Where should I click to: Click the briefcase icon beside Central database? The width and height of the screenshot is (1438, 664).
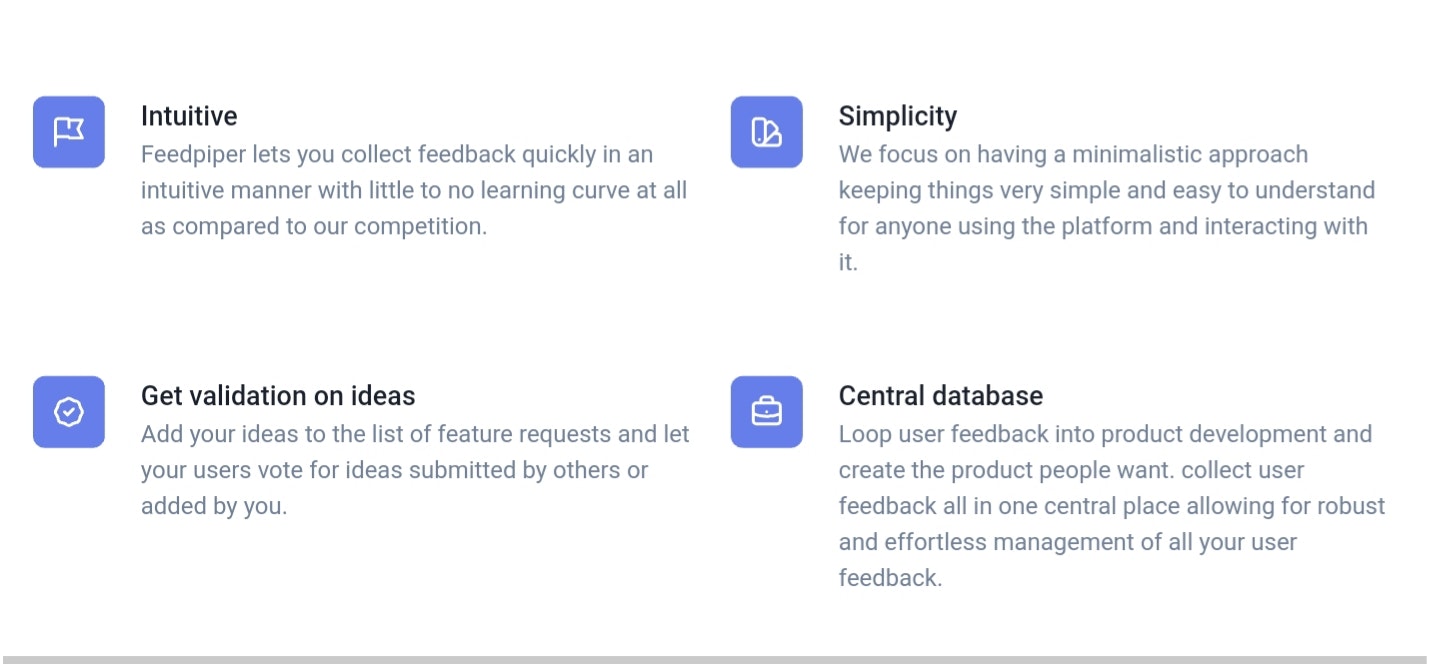click(x=766, y=412)
